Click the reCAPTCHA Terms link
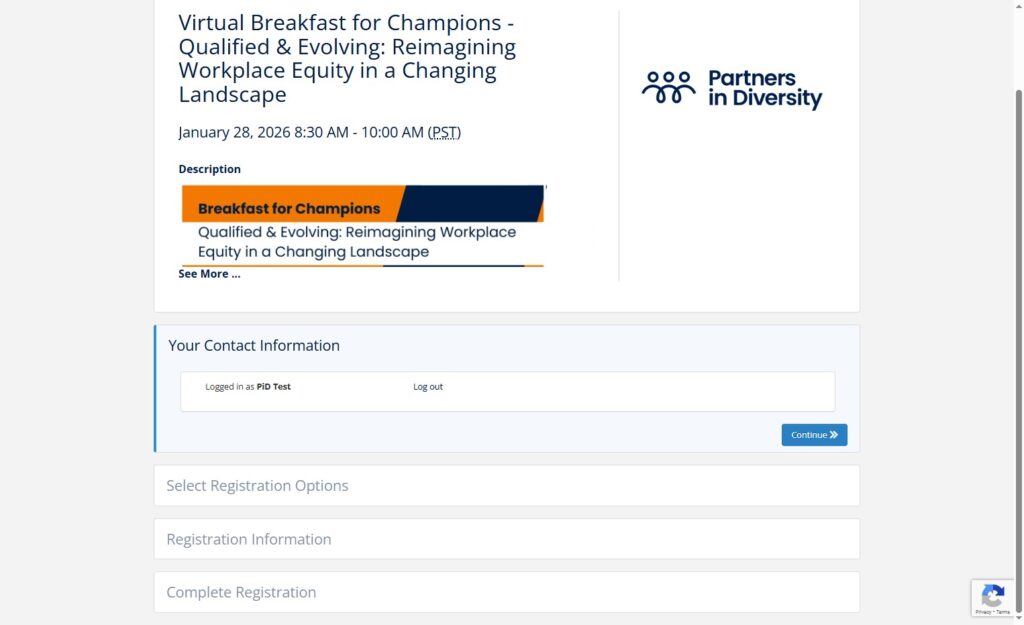 [1003, 612]
